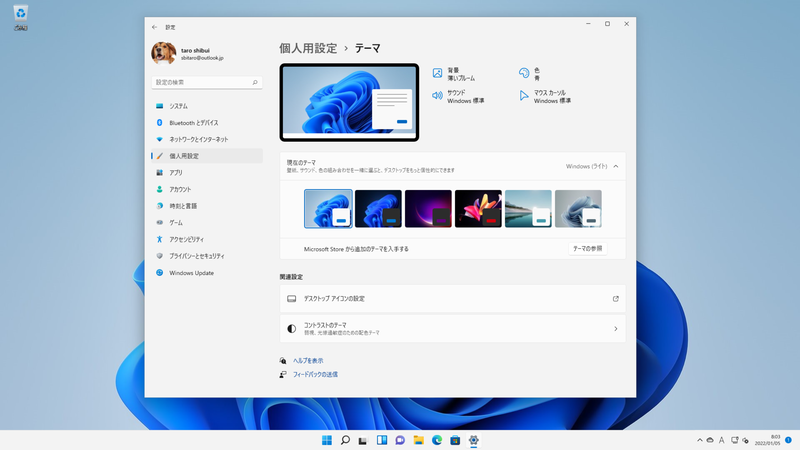Click the ヘルプを表示 link

[308, 361]
